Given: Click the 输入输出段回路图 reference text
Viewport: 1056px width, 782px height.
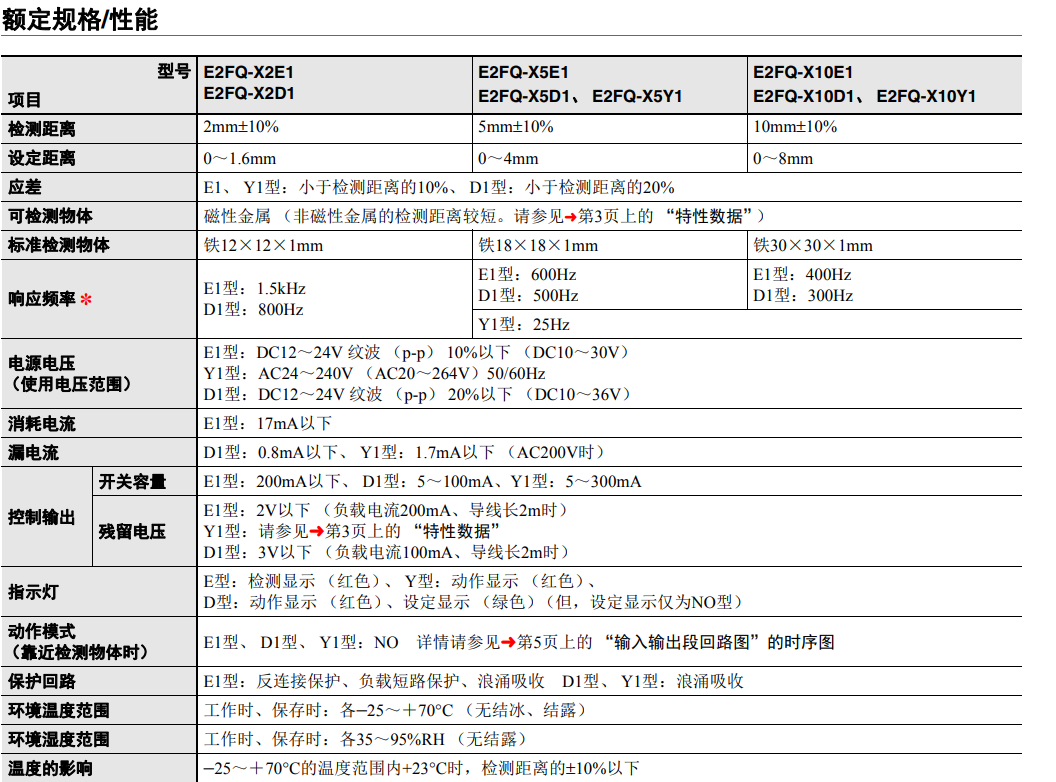Looking at the screenshot, I should coord(682,643).
